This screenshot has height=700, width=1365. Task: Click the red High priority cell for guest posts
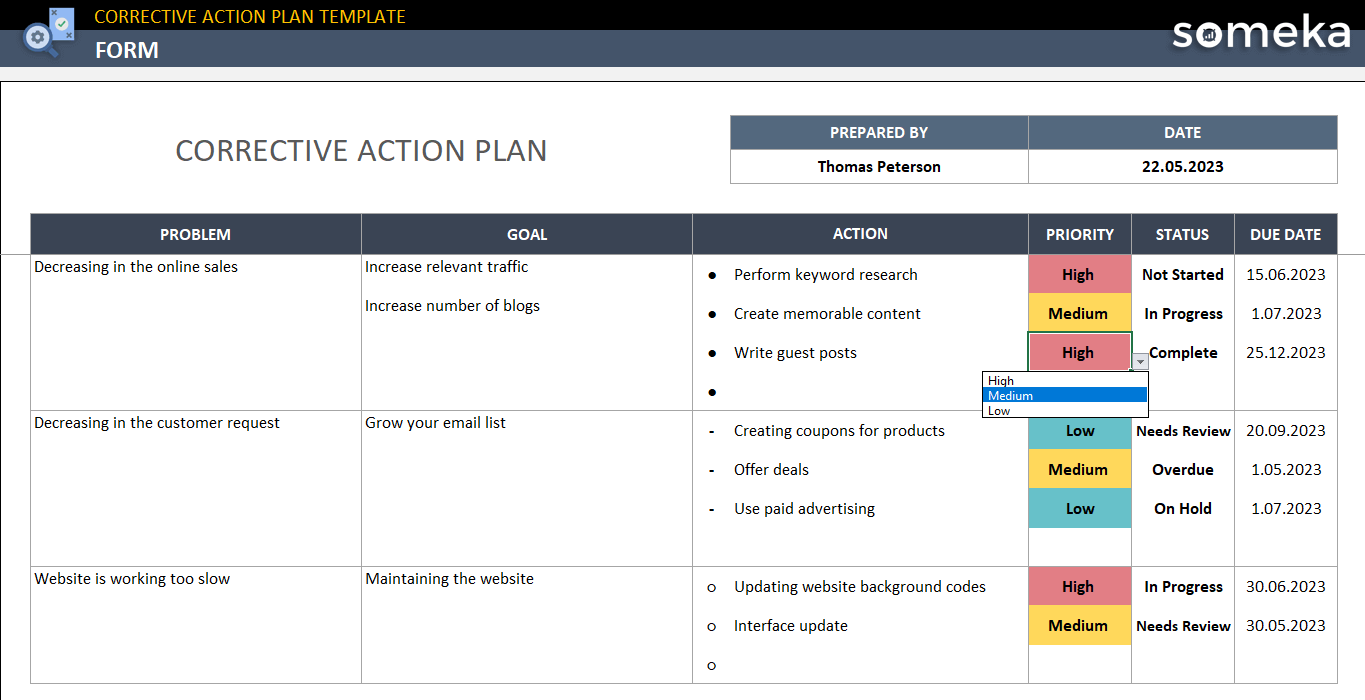tap(1079, 352)
